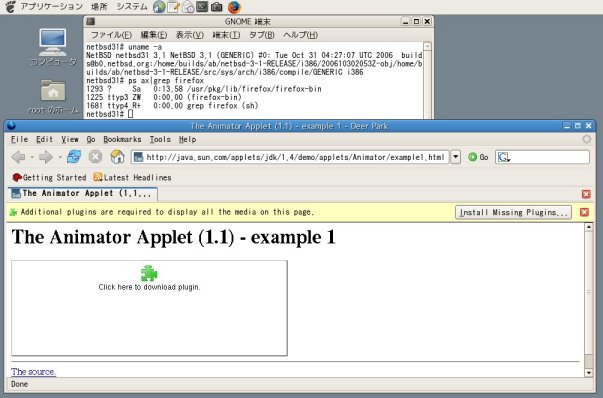
Task: Click the green plugin puzzle piece icon
Action: coord(149,273)
